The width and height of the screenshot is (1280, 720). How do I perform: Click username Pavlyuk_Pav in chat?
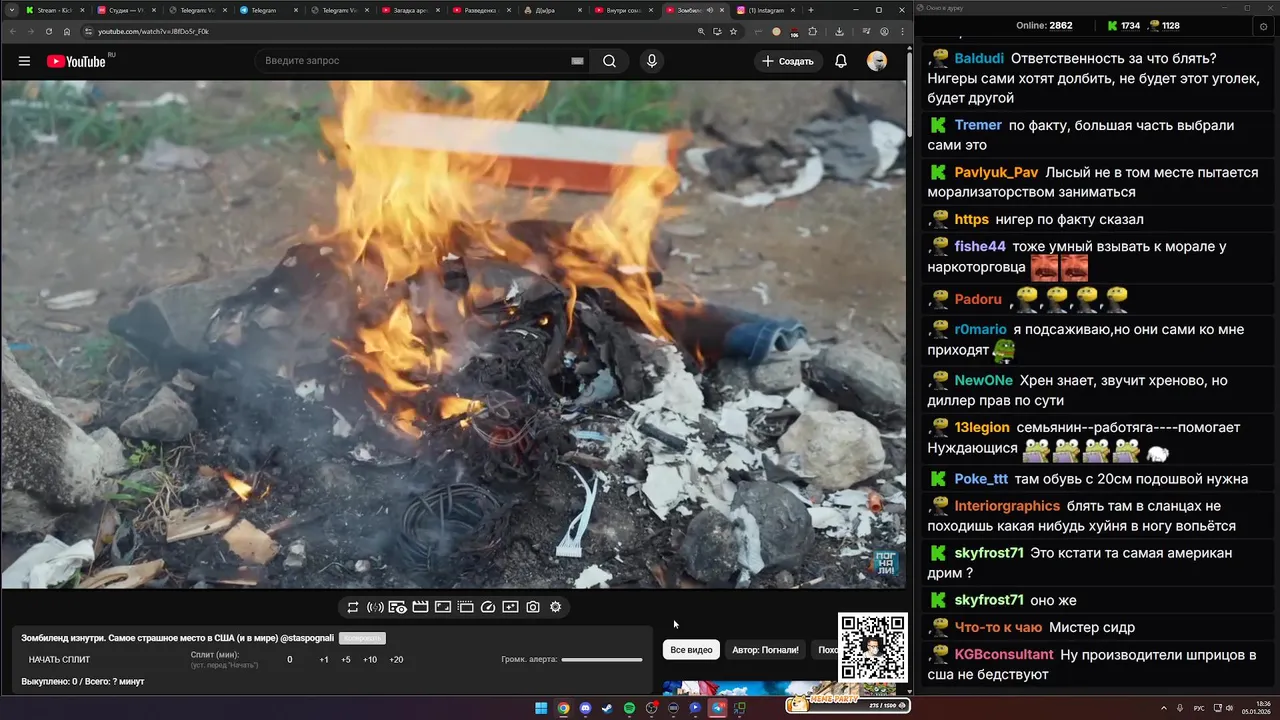click(x=996, y=172)
